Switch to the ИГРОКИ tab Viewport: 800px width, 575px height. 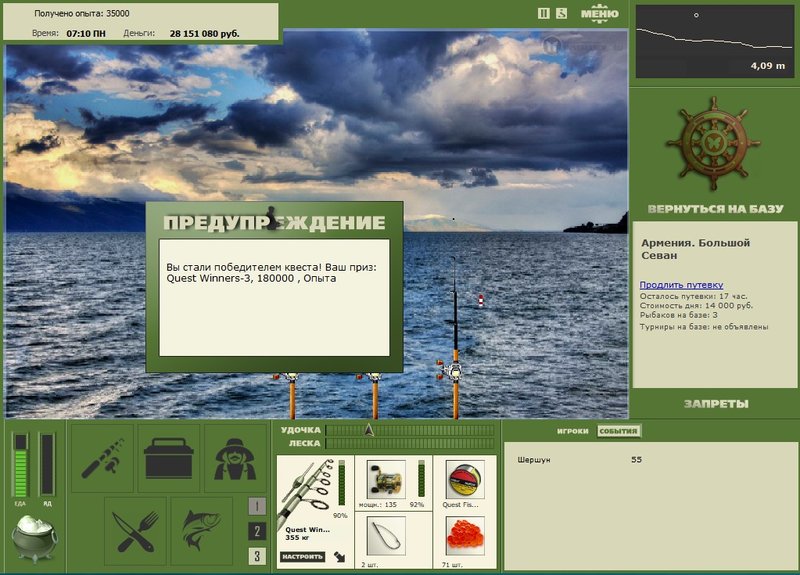[x=572, y=431]
